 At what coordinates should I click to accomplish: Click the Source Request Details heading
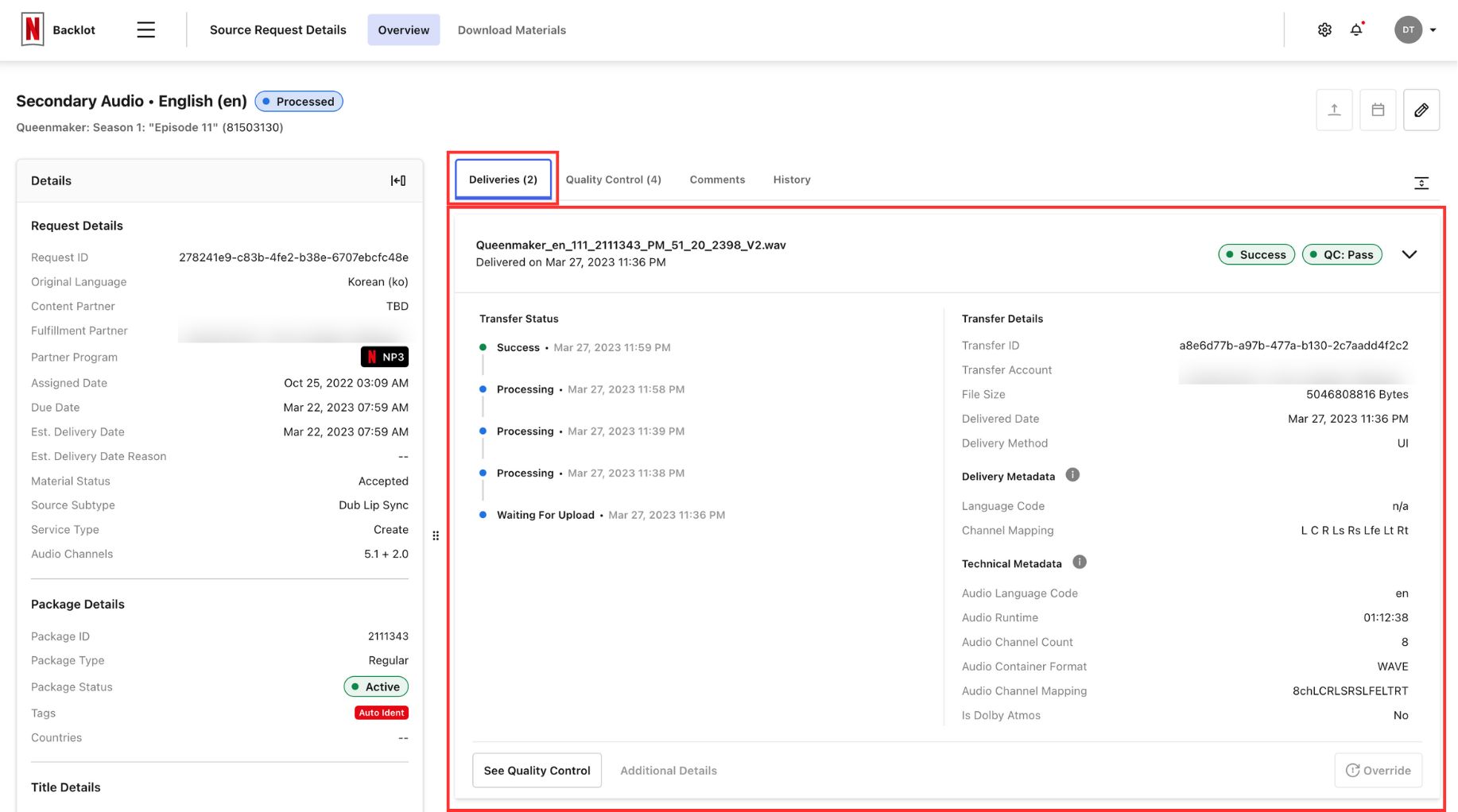tap(278, 30)
